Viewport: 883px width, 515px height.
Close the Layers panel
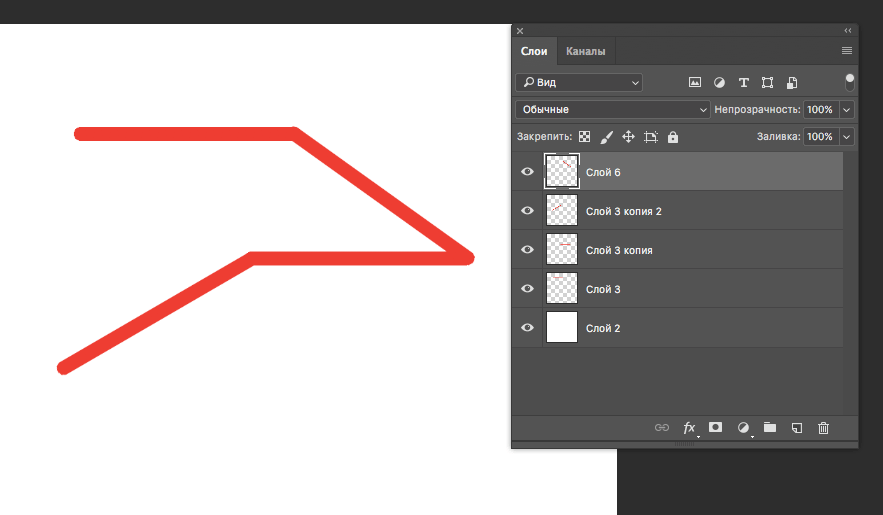pos(520,31)
